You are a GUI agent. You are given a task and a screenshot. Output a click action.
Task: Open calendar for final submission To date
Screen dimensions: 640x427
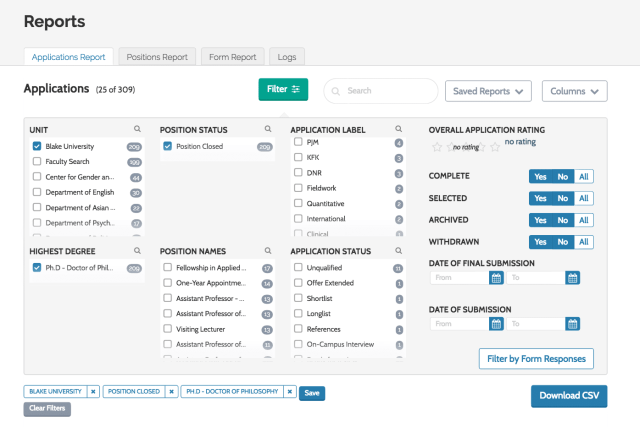tap(573, 278)
